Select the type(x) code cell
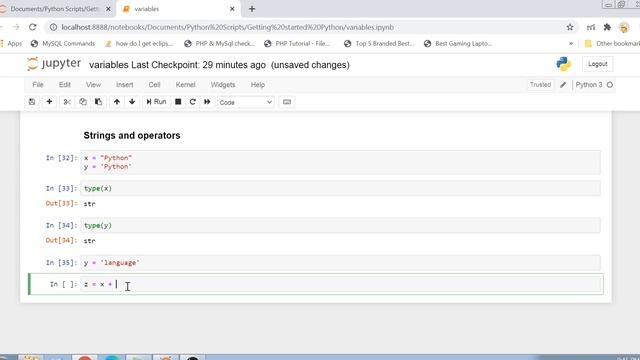The width and height of the screenshot is (640, 360). tap(340, 189)
